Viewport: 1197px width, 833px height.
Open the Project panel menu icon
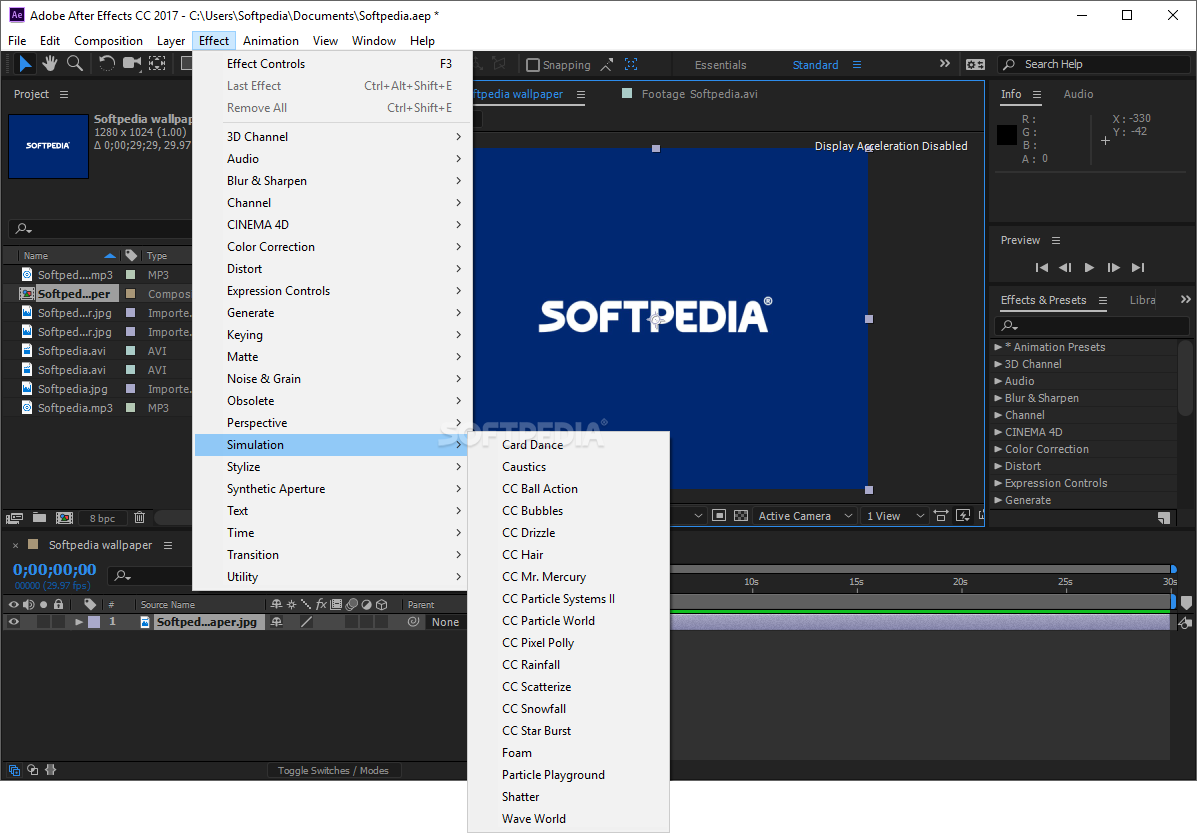[64, 94]
